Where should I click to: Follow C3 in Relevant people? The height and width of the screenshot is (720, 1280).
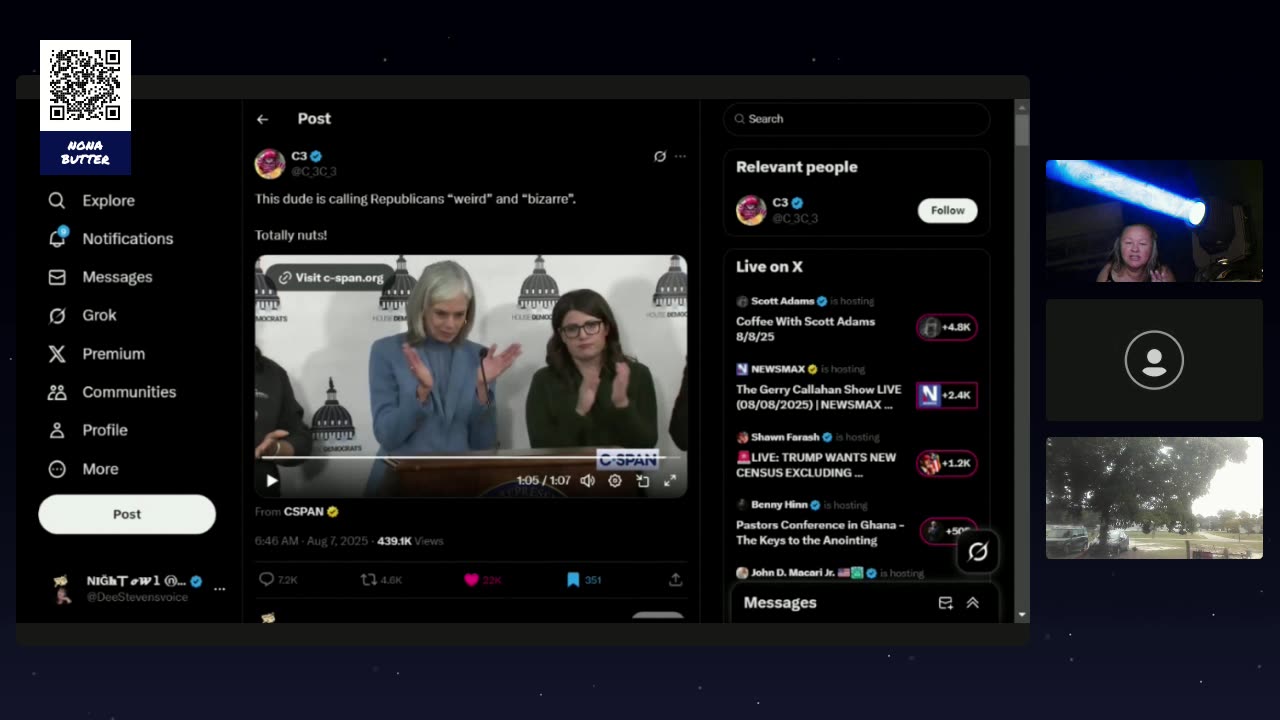947,210
